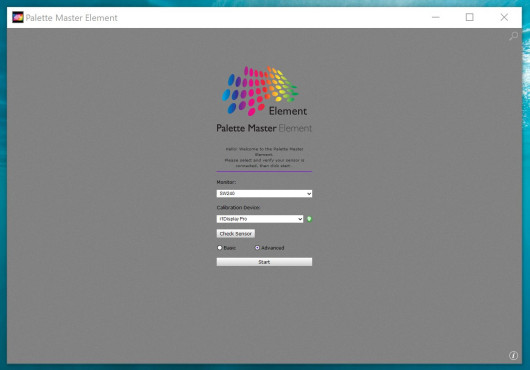Close the Palette Master Element window

point(504,17)
